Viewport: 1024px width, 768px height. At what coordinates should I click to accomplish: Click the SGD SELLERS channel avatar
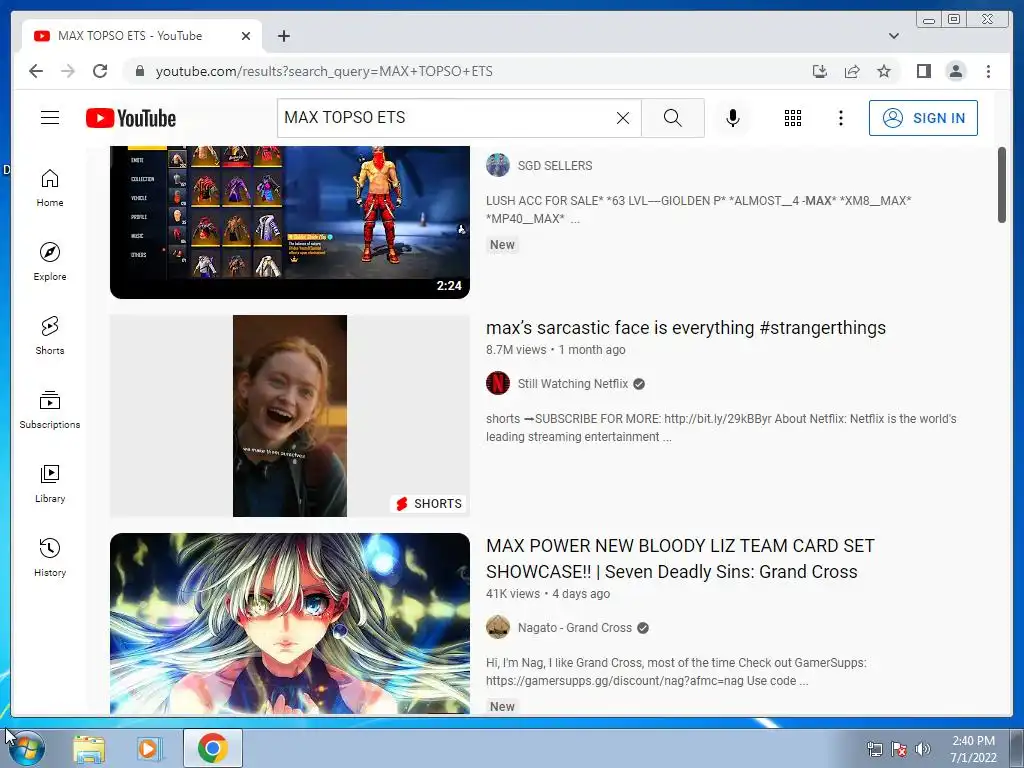pyautogui.click(x=498, y=165)
